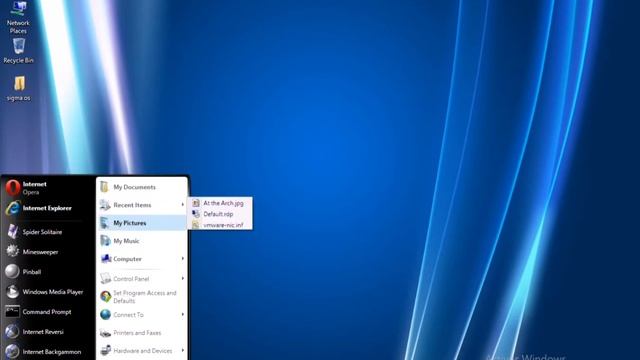Launch Internet Explorer from its label
640x360 pixels.
47,208
